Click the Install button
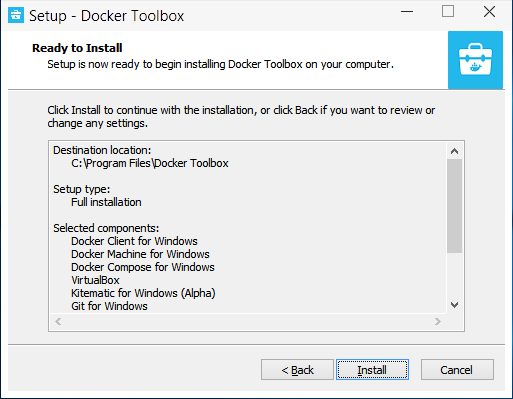 click(372, 369)
